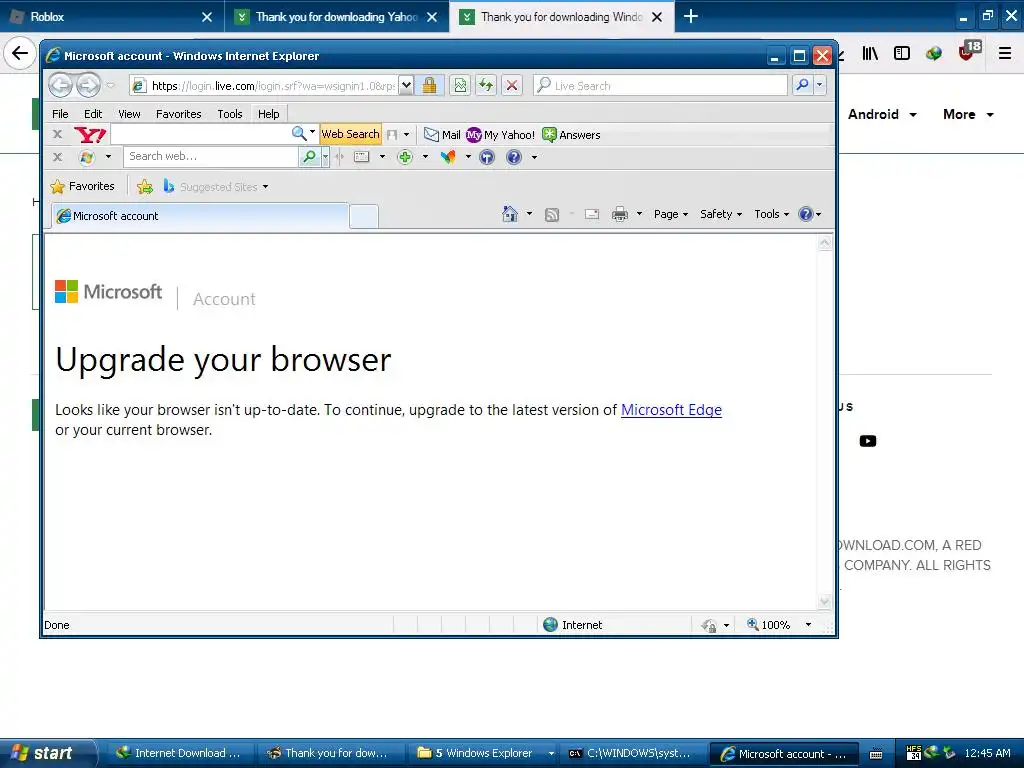Click the Favorites star button
The image size is (1024, 768).
[x=82, y=186]
